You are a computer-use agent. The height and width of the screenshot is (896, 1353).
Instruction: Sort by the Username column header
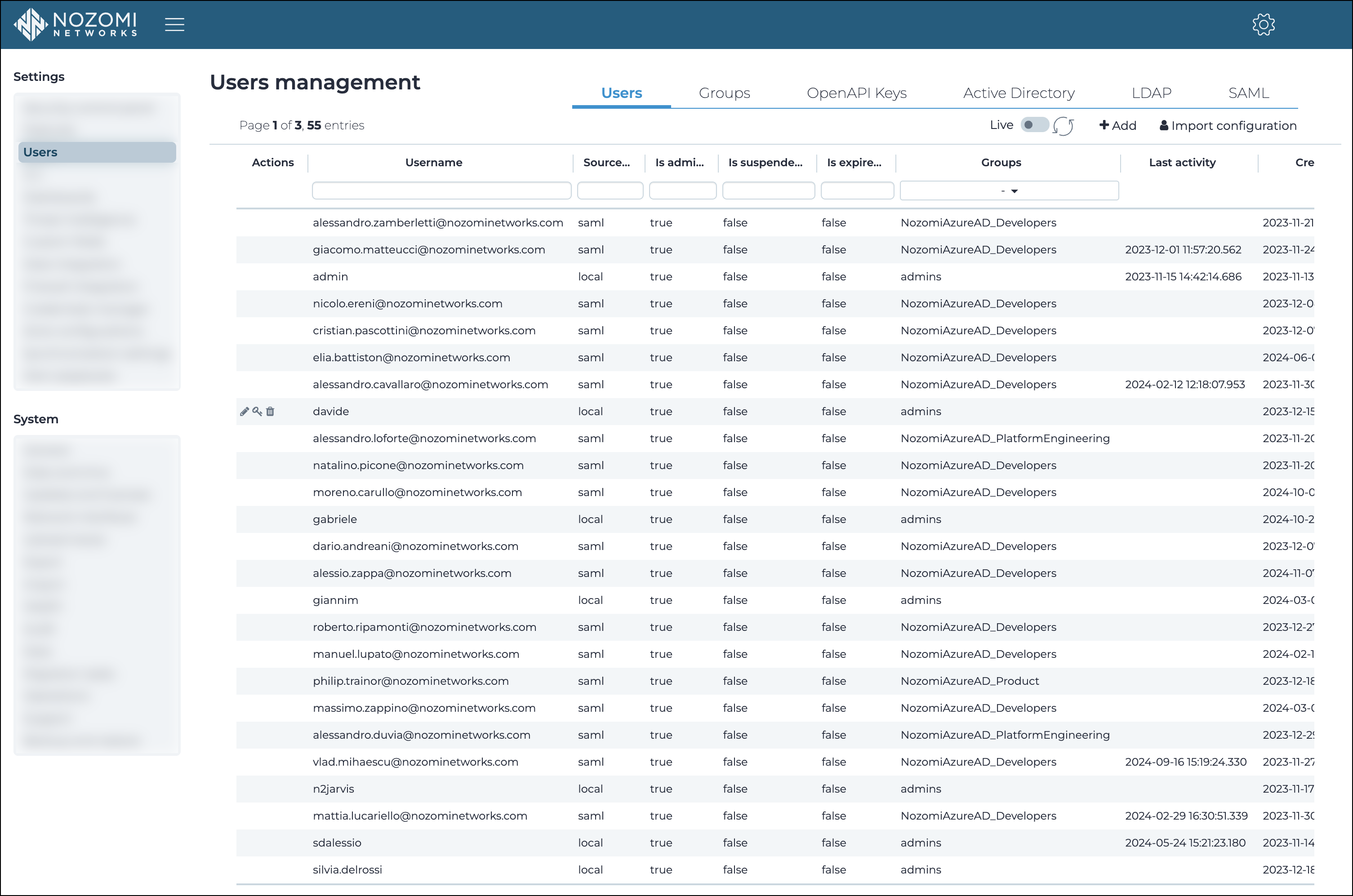coord(433,163)
